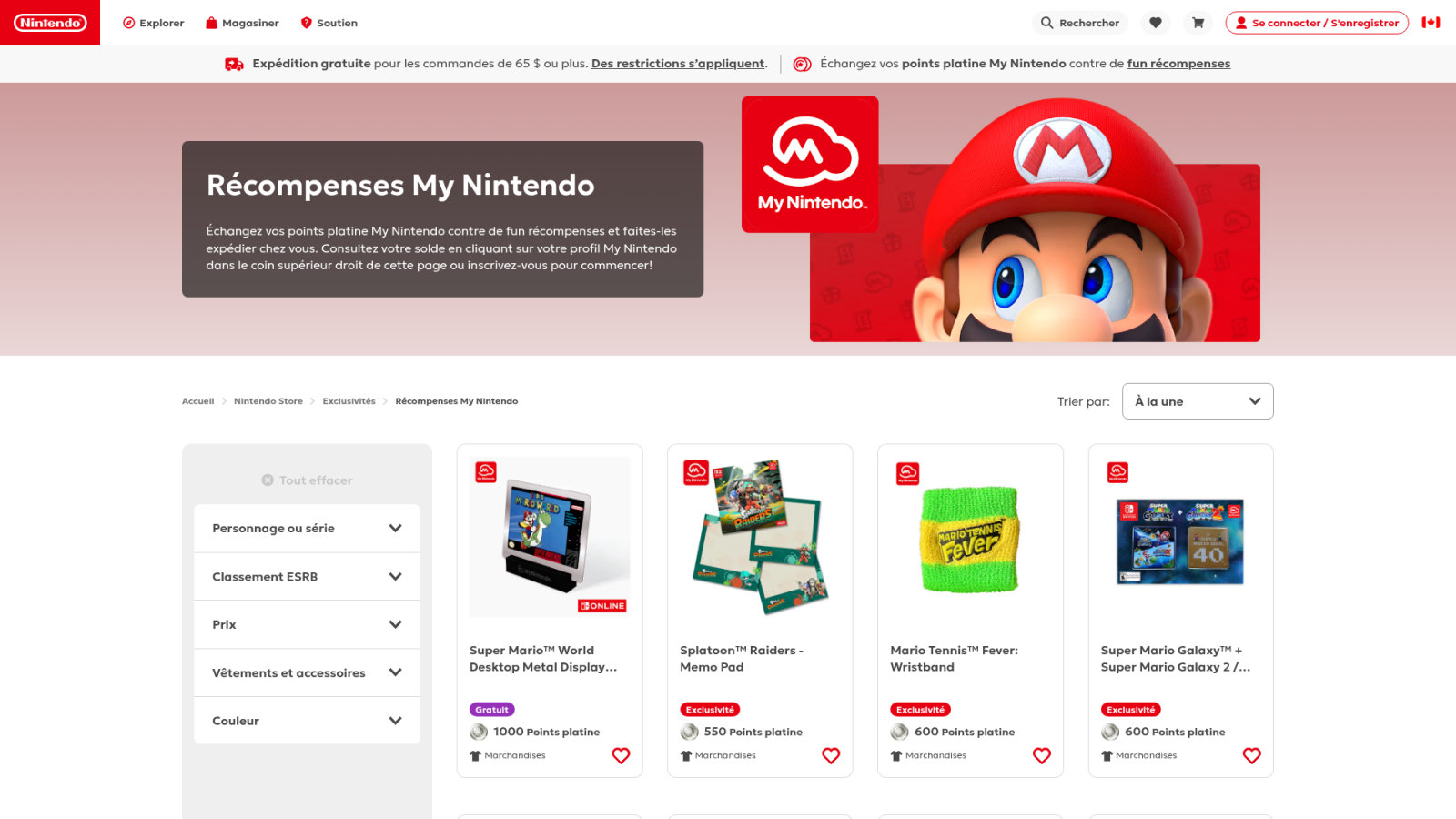Screen dimensions: 1456x819
Task: Click the Rechercher search icon
Action: 1047,23
